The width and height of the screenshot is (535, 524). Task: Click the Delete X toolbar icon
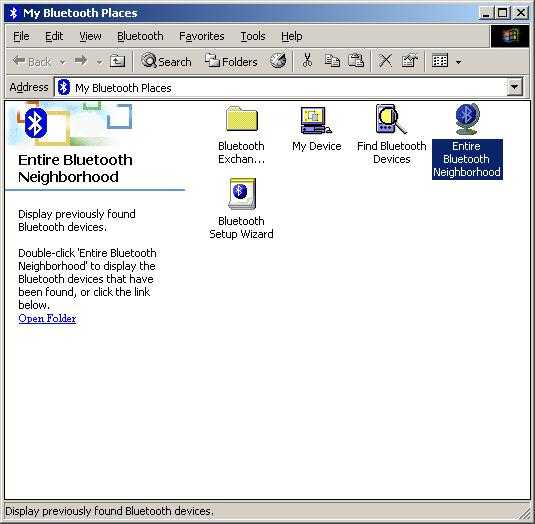click(385, 61)
